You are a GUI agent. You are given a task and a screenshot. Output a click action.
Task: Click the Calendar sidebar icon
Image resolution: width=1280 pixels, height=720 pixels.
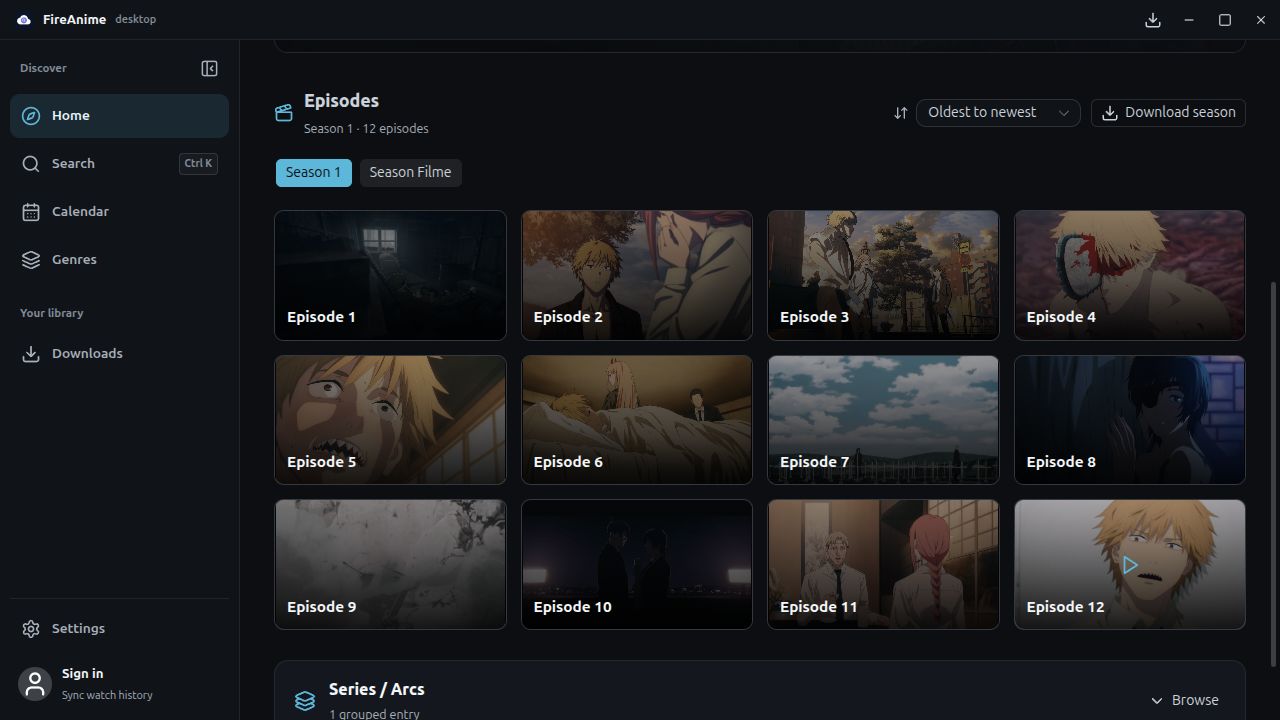[x=31, y=212]
